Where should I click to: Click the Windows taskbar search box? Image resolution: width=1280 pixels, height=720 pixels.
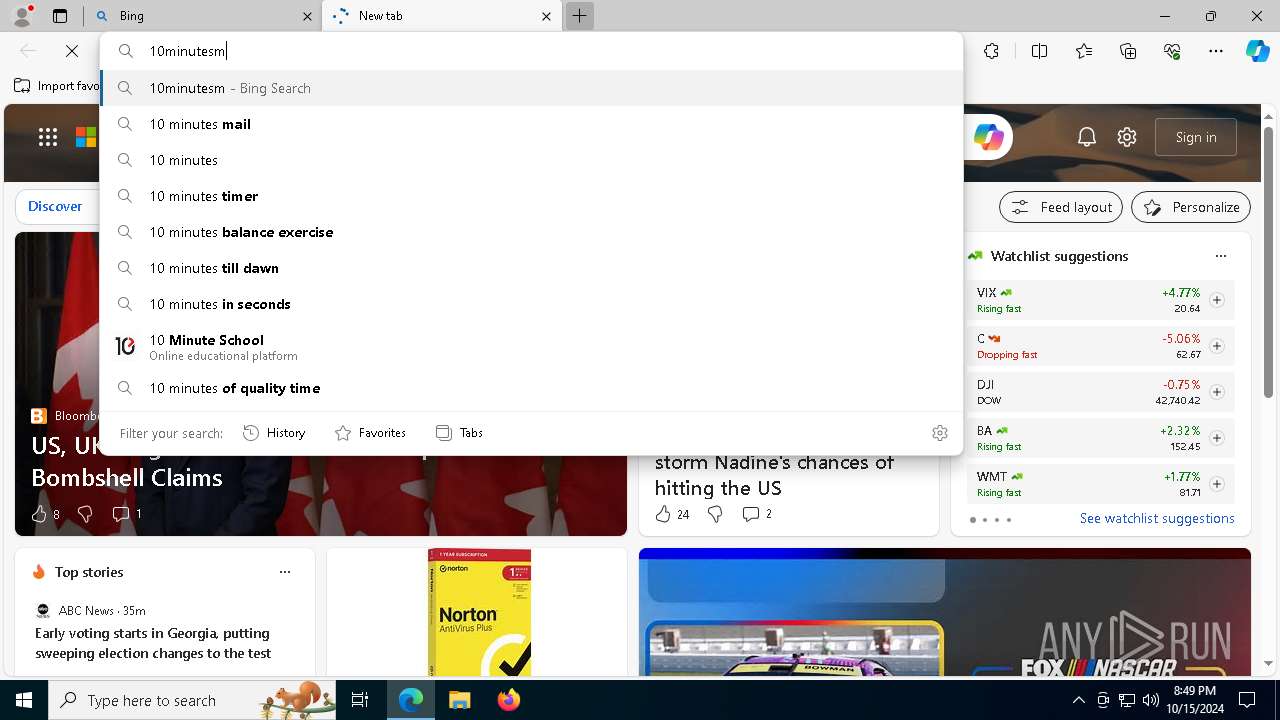pyautogui.click(x=192, y=700)
